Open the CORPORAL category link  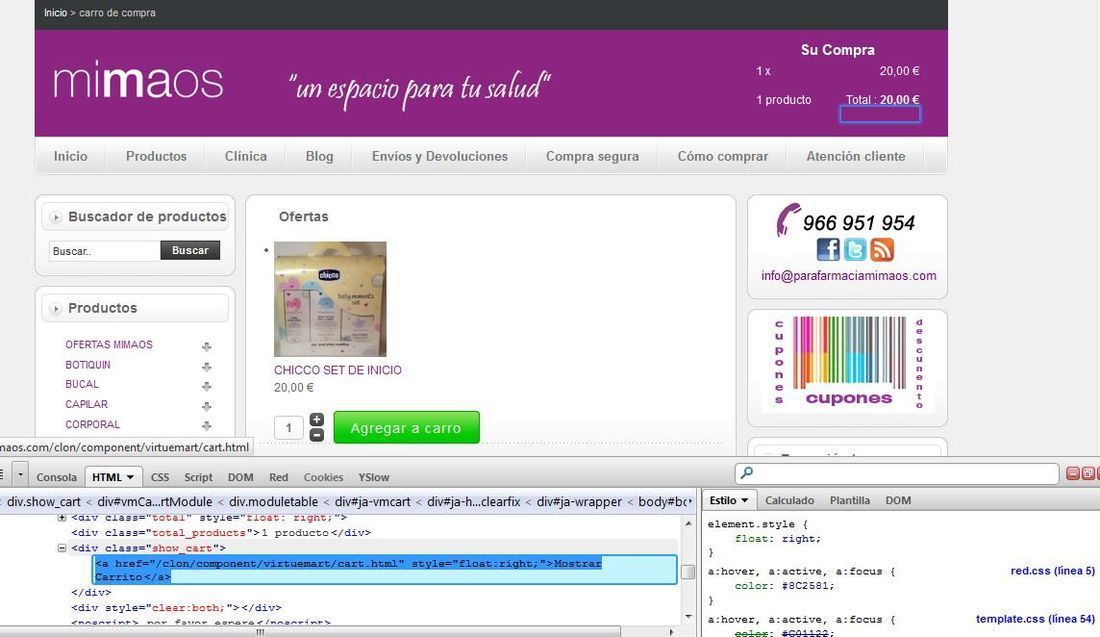pos(93,424)
